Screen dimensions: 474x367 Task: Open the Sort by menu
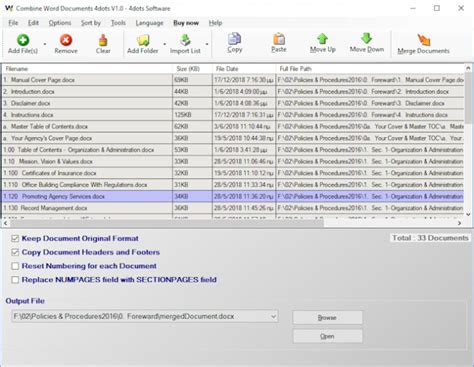91,23
